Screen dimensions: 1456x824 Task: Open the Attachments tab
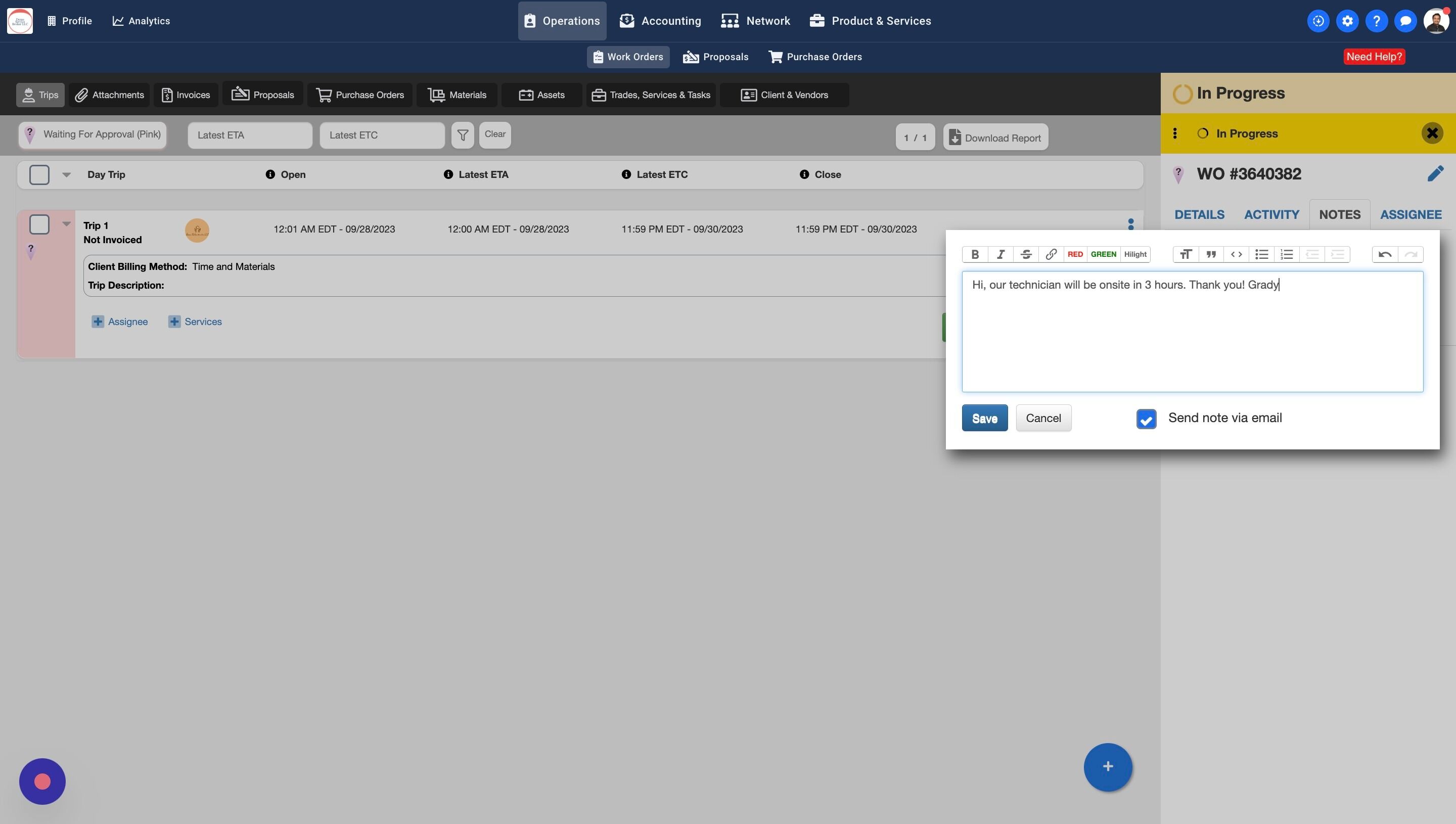pos(110,95)
